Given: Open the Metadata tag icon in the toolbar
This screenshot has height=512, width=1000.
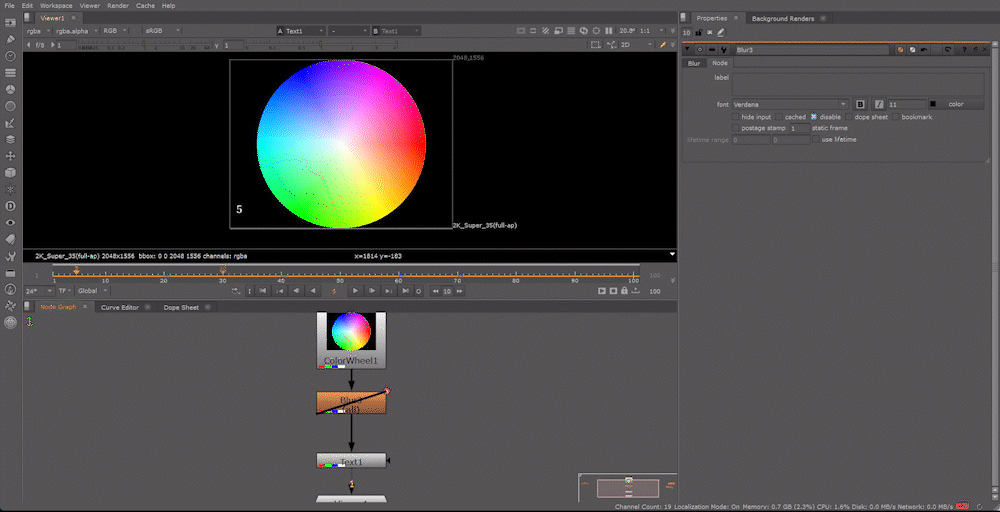Looking at the screenshot, I should [10, 239].
